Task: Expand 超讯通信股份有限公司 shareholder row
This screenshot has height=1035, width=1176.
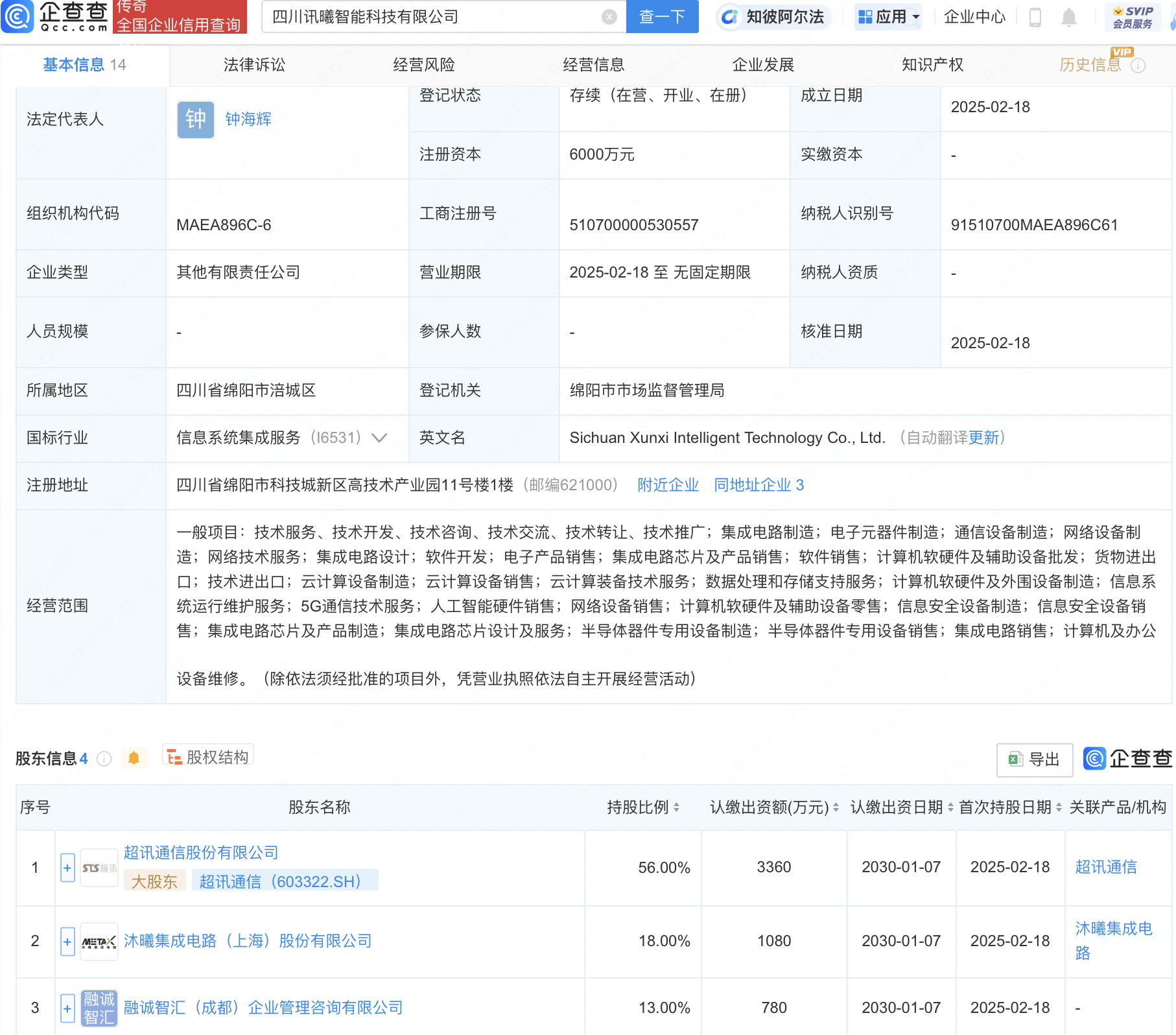Action: pos(67,868)
